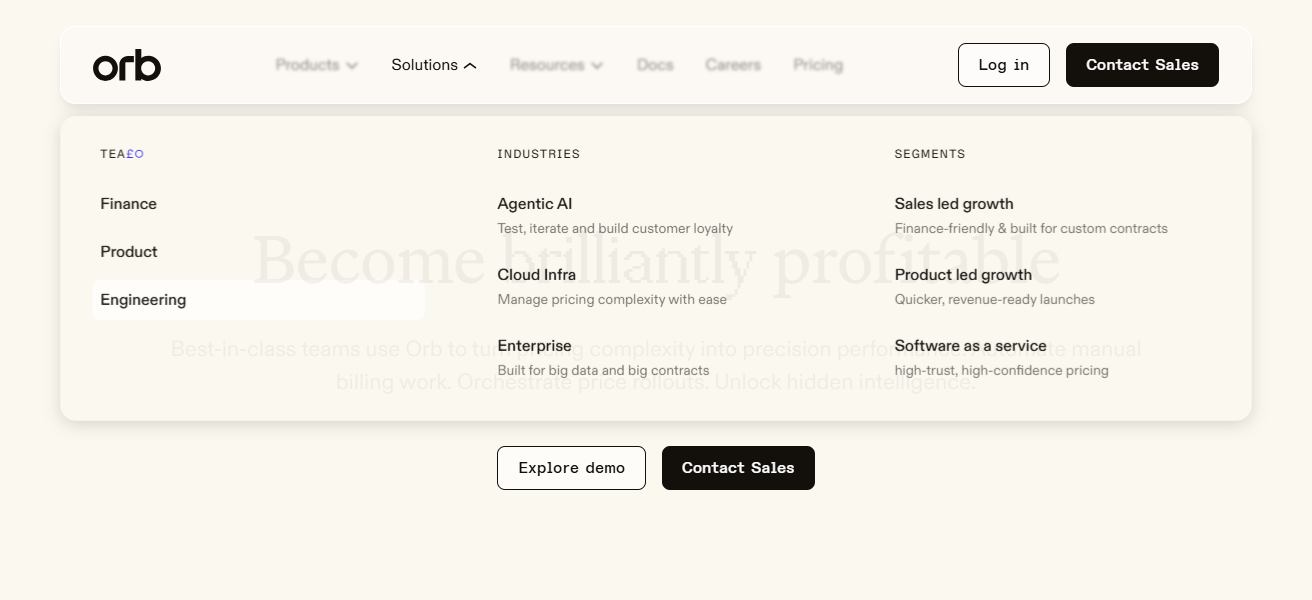Open Sales led growth segment
The height and width of the screenshot is (600, 1312).
(x=954, y=204)
